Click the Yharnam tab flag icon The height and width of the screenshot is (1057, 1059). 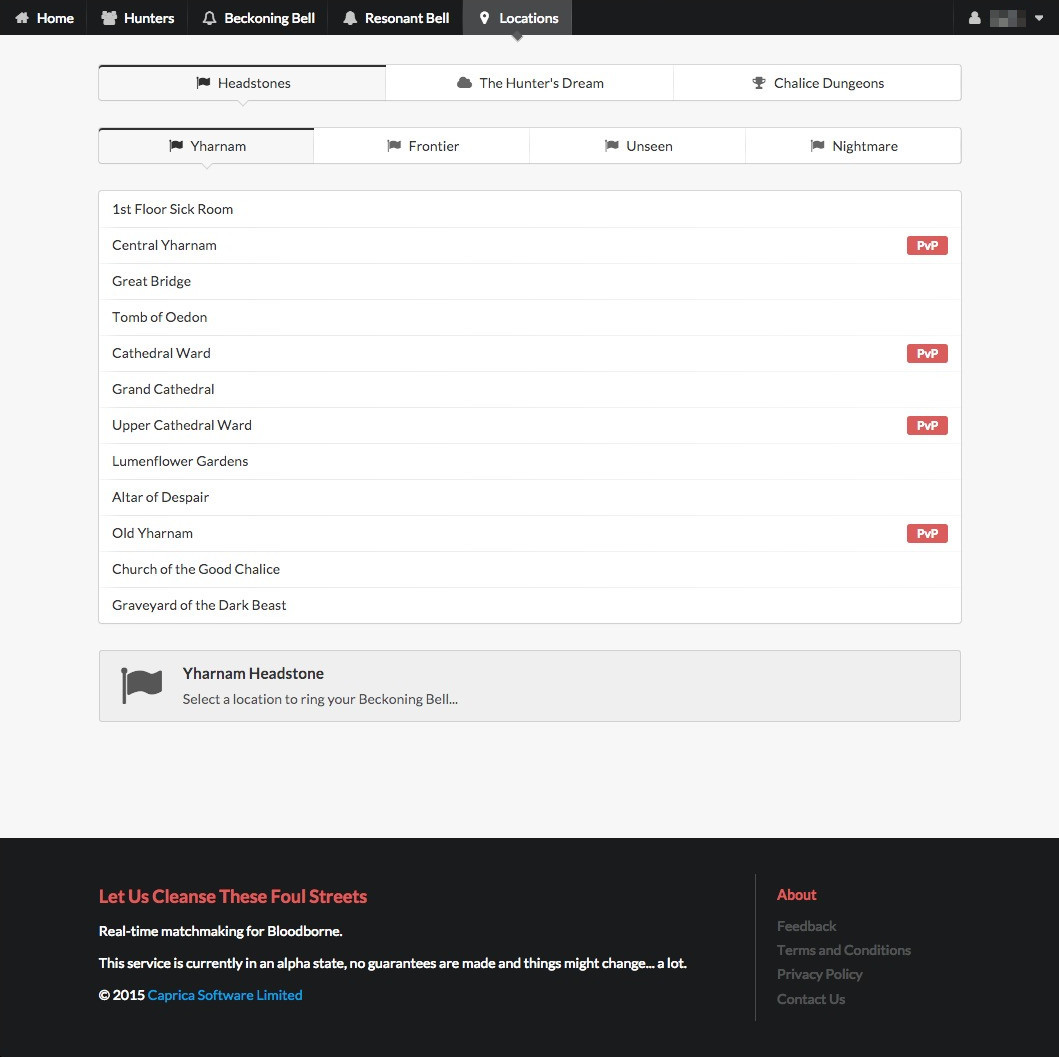coord(176,146)
